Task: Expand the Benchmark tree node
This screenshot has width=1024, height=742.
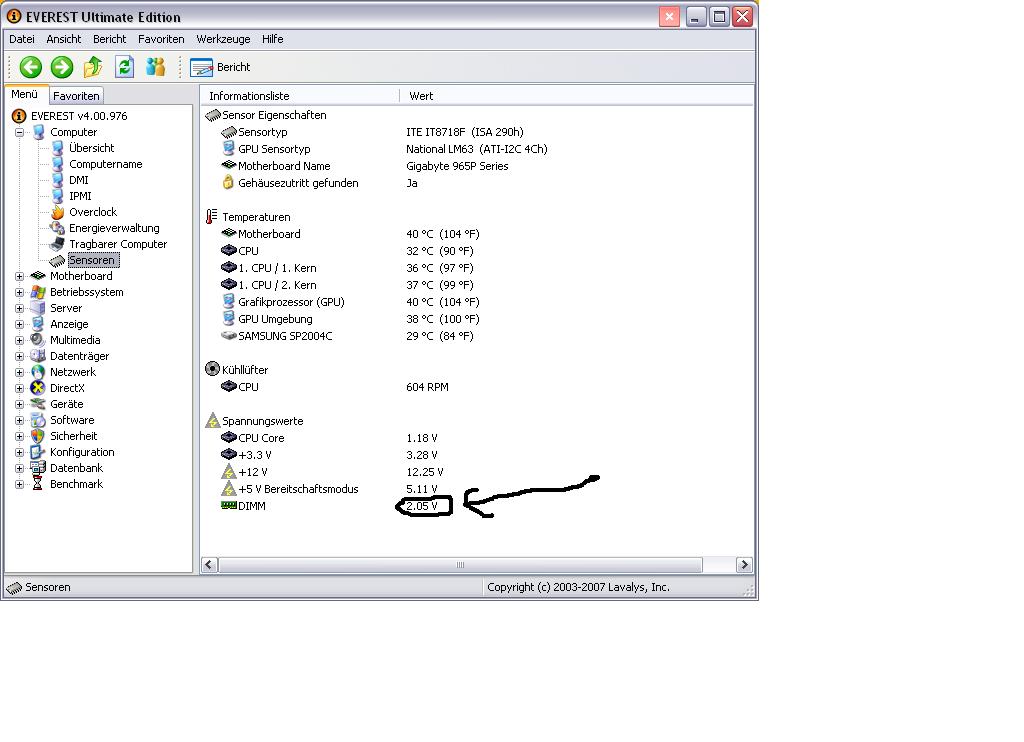Action: [20, 484]
